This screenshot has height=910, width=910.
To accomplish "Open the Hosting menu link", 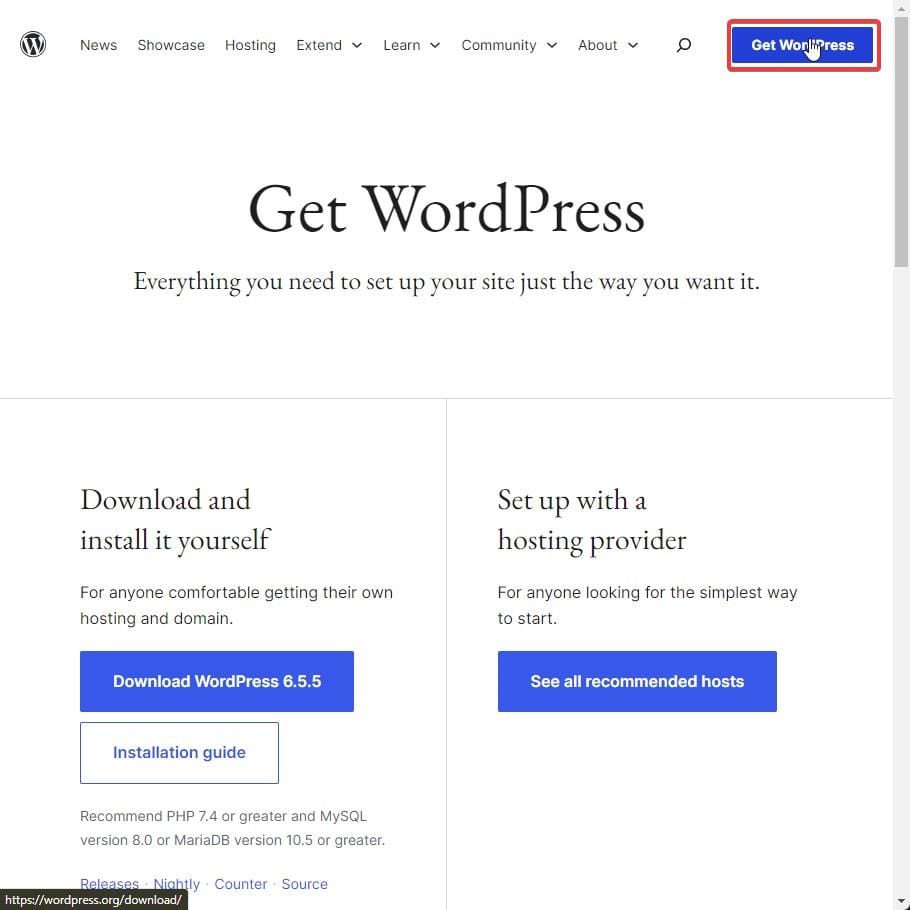I will point(250,45).
